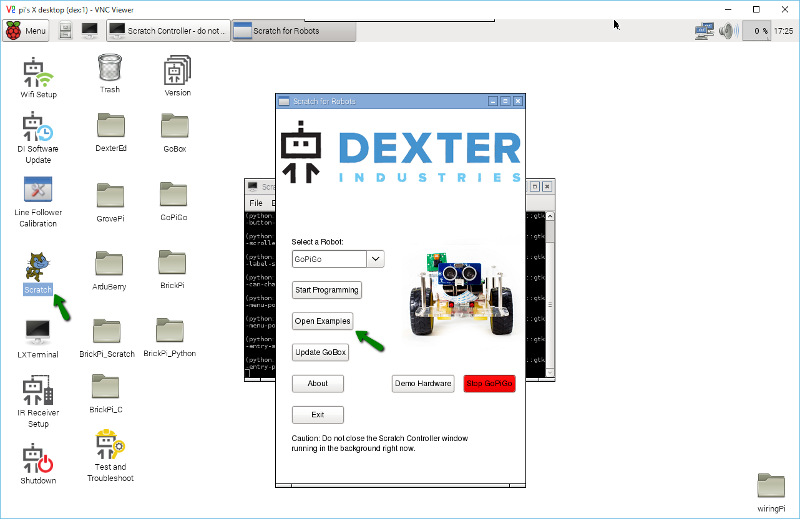Viewport: 800px width, 519px height.
Task: Click scrollbar up arrow in Scratch Controller
Action: [550, 216]
